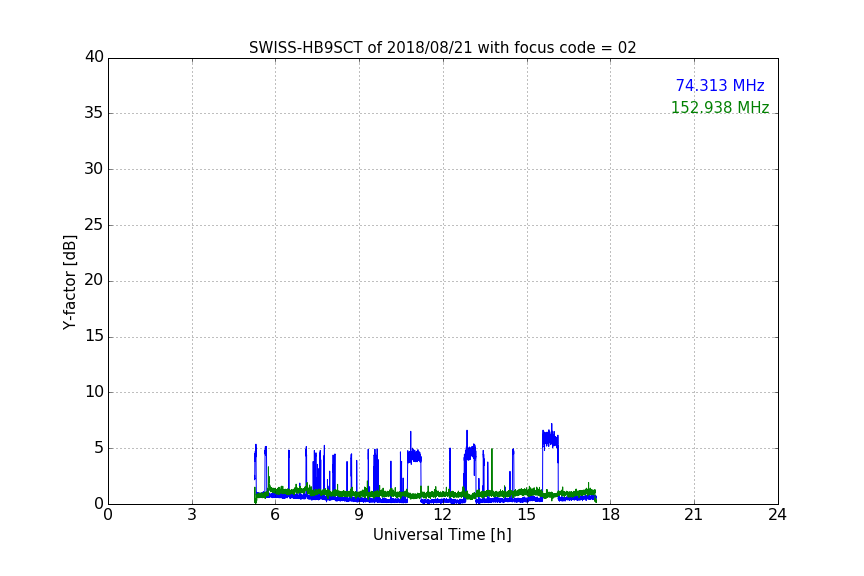The height and width of the screenshot is (576, 864).
Task: Click the blue signal peak near 16 hours
Action: (550, 439)
